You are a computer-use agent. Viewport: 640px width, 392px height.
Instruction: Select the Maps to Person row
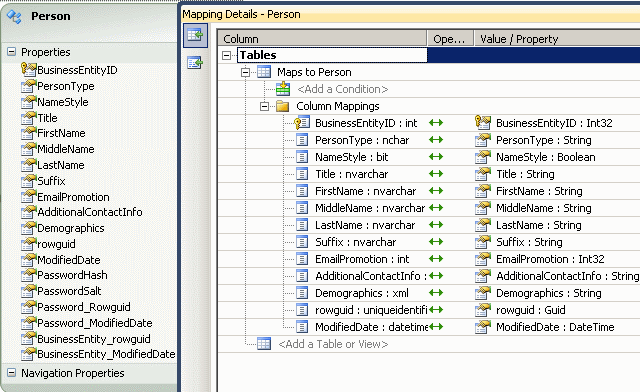click(x=314, y=72)
